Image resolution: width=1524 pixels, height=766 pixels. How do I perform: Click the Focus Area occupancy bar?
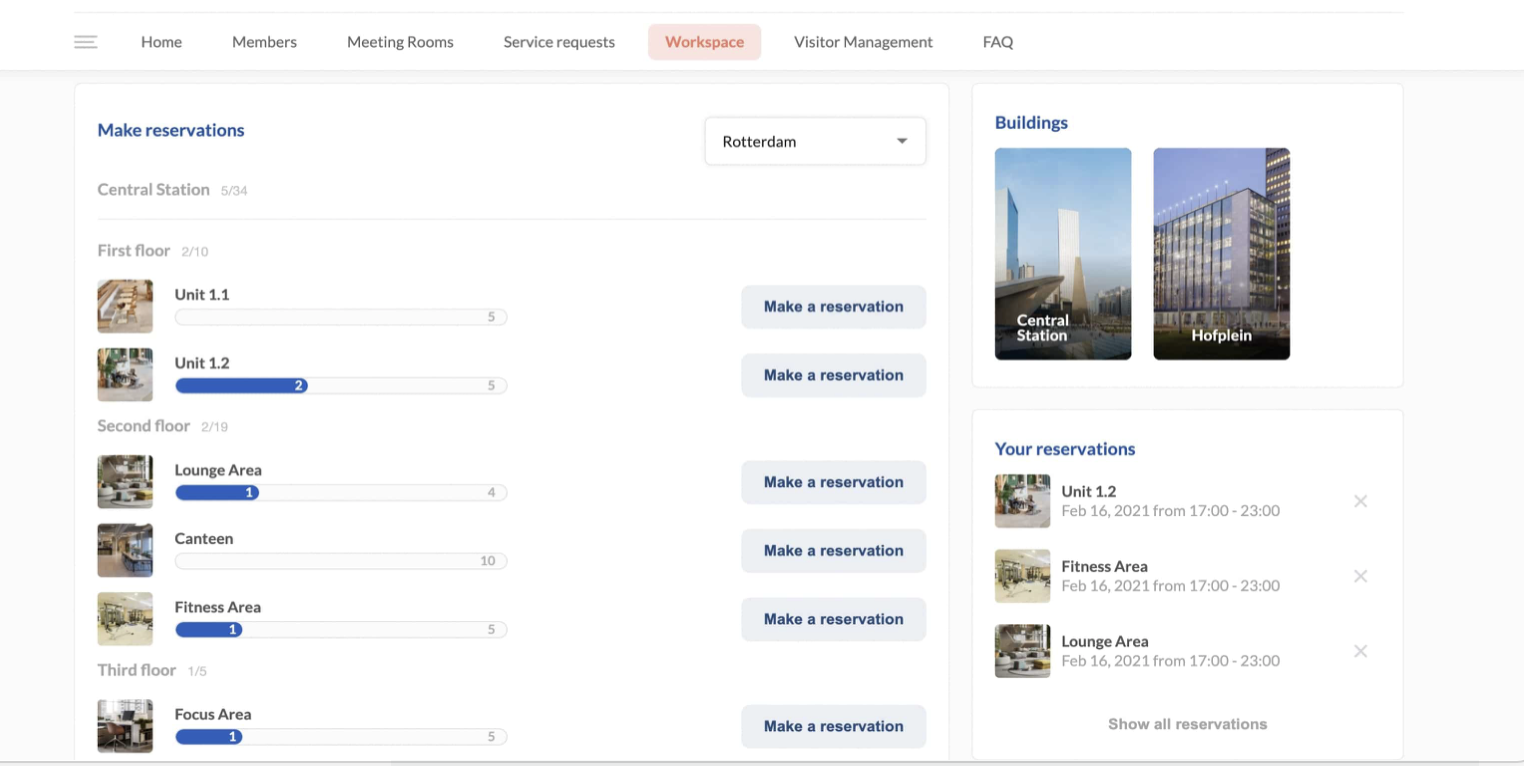341,736
